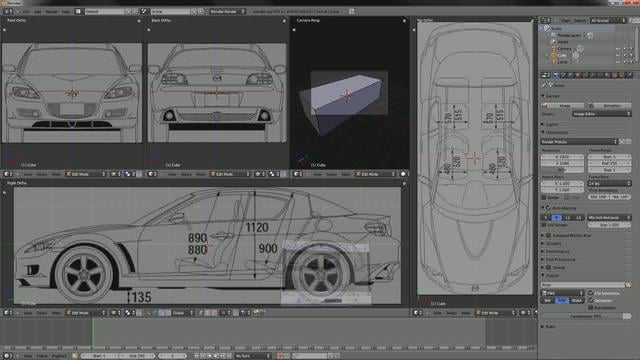640x360 pixels.
Task: Open the File menu in the info header
Action: 27,11
